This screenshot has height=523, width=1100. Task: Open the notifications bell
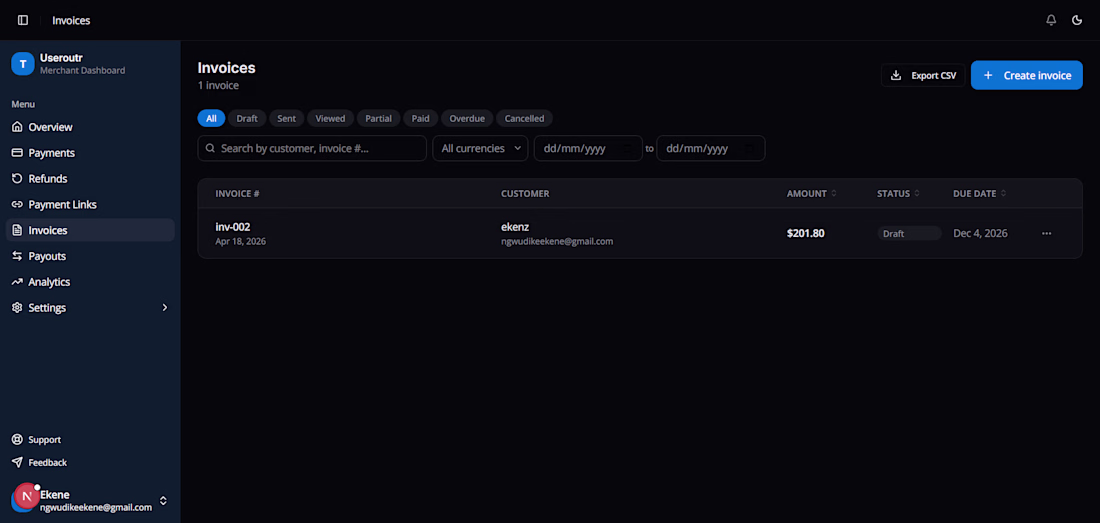pyautogui.click(x=1051, y=20)
